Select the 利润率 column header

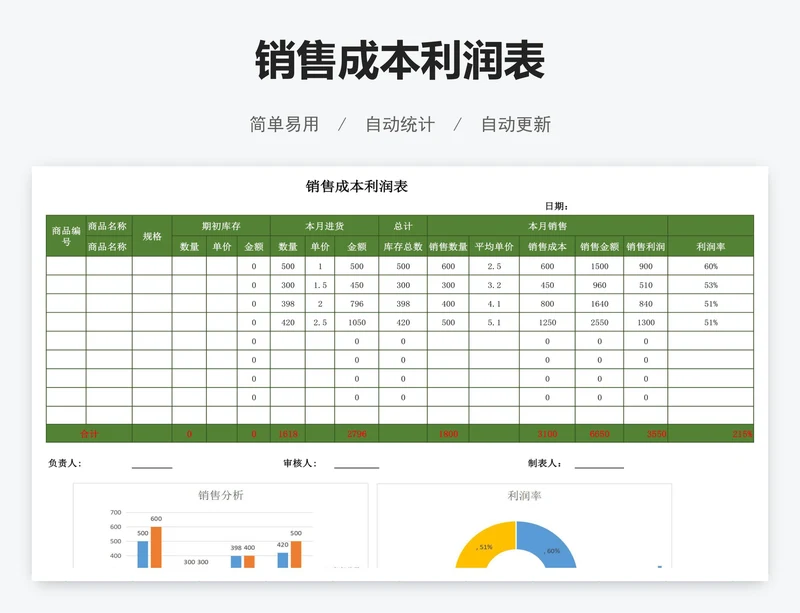(x=710, y=246)
